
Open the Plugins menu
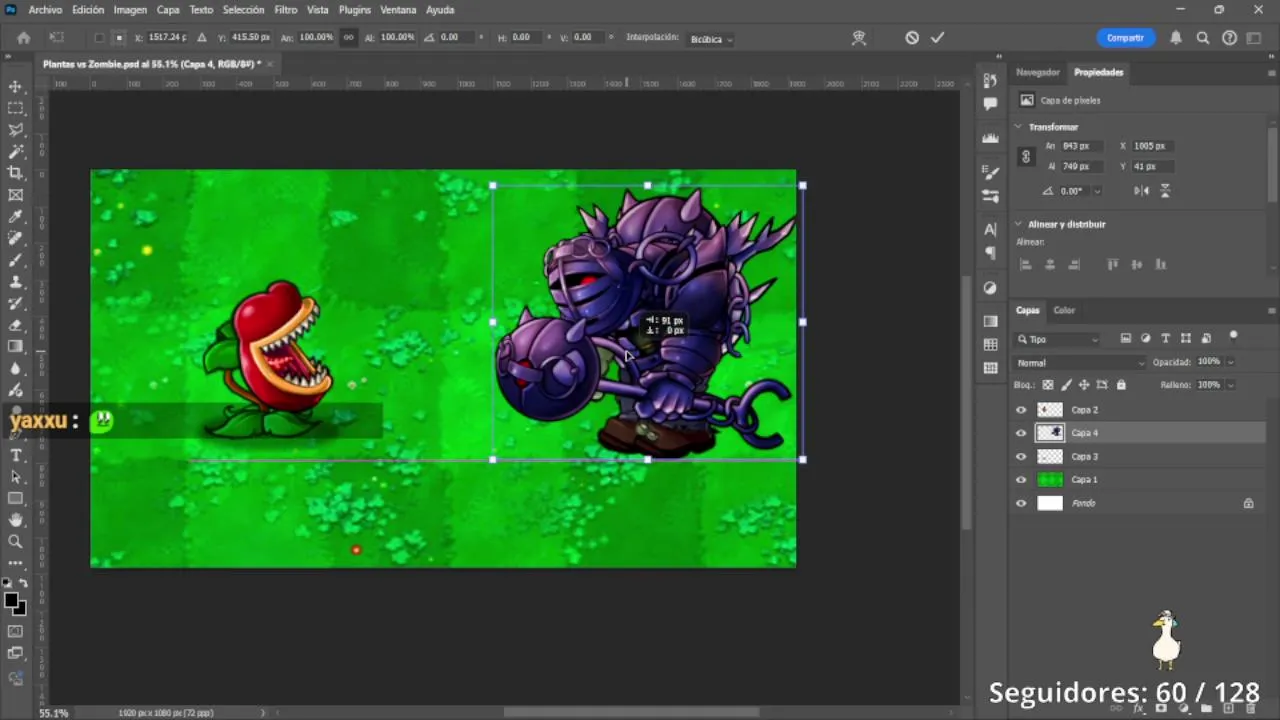pos(355,10)
